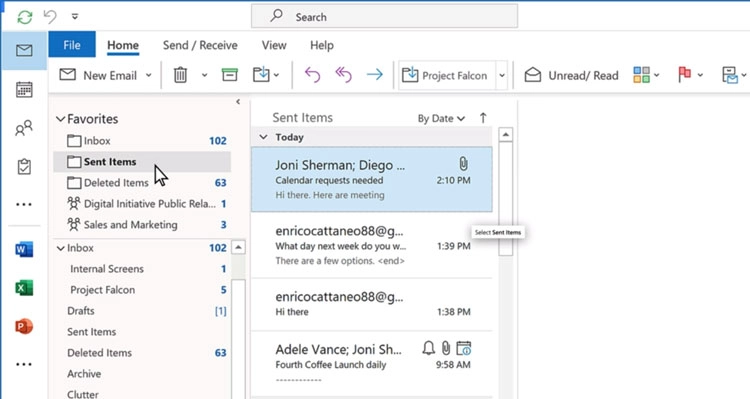Click the Move to folder icon

[x=261, y=75]
